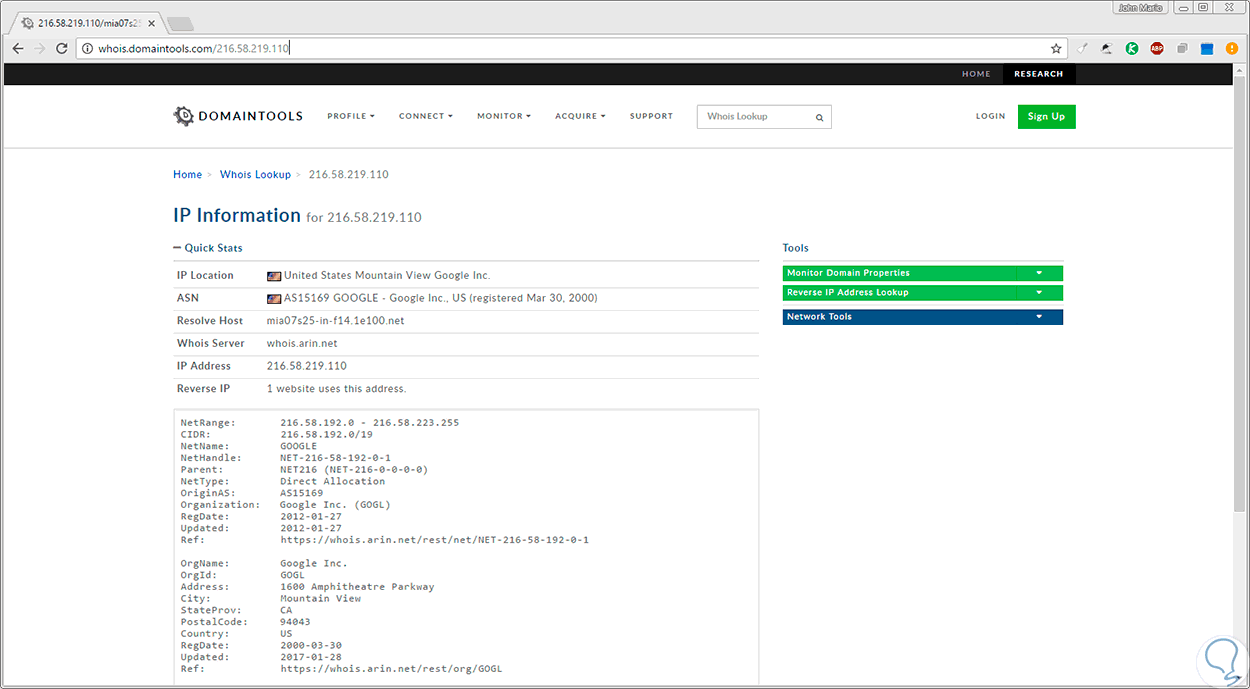Click the umbrella extension icon
This screenshot has height=689, width=1250.
click(x=1107, y=48)
